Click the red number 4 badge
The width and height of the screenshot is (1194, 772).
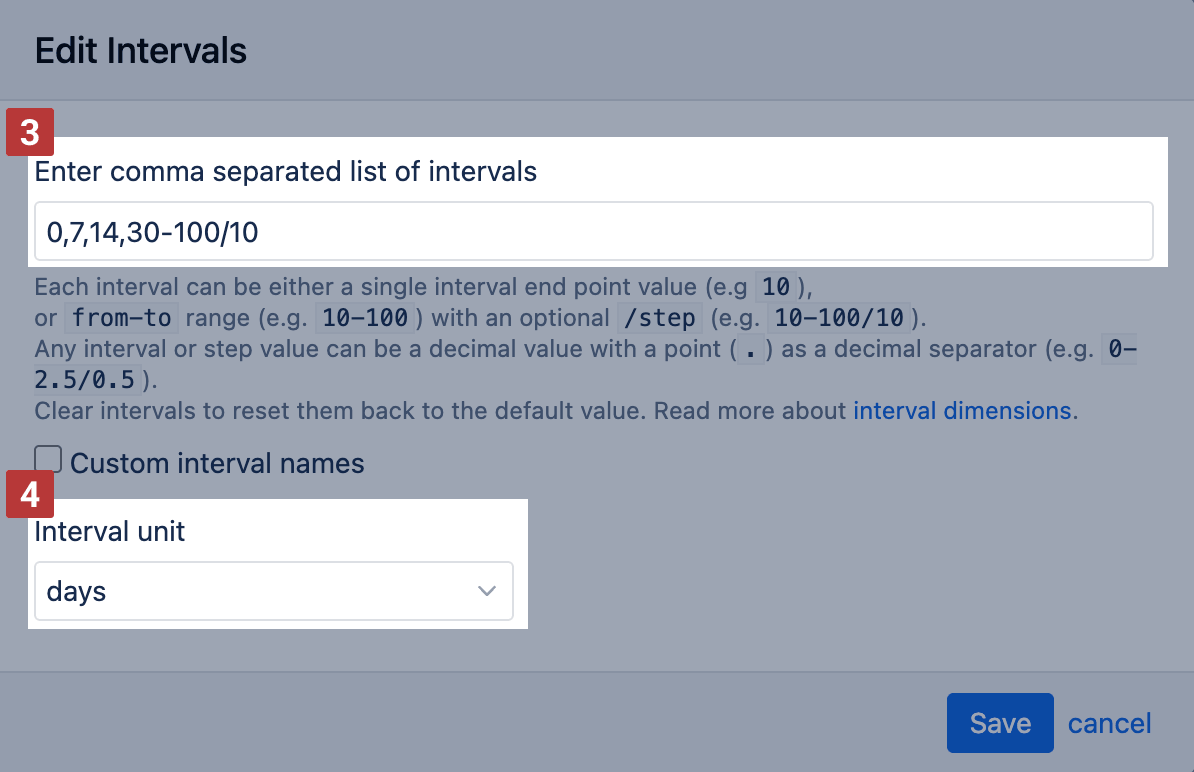30,494
